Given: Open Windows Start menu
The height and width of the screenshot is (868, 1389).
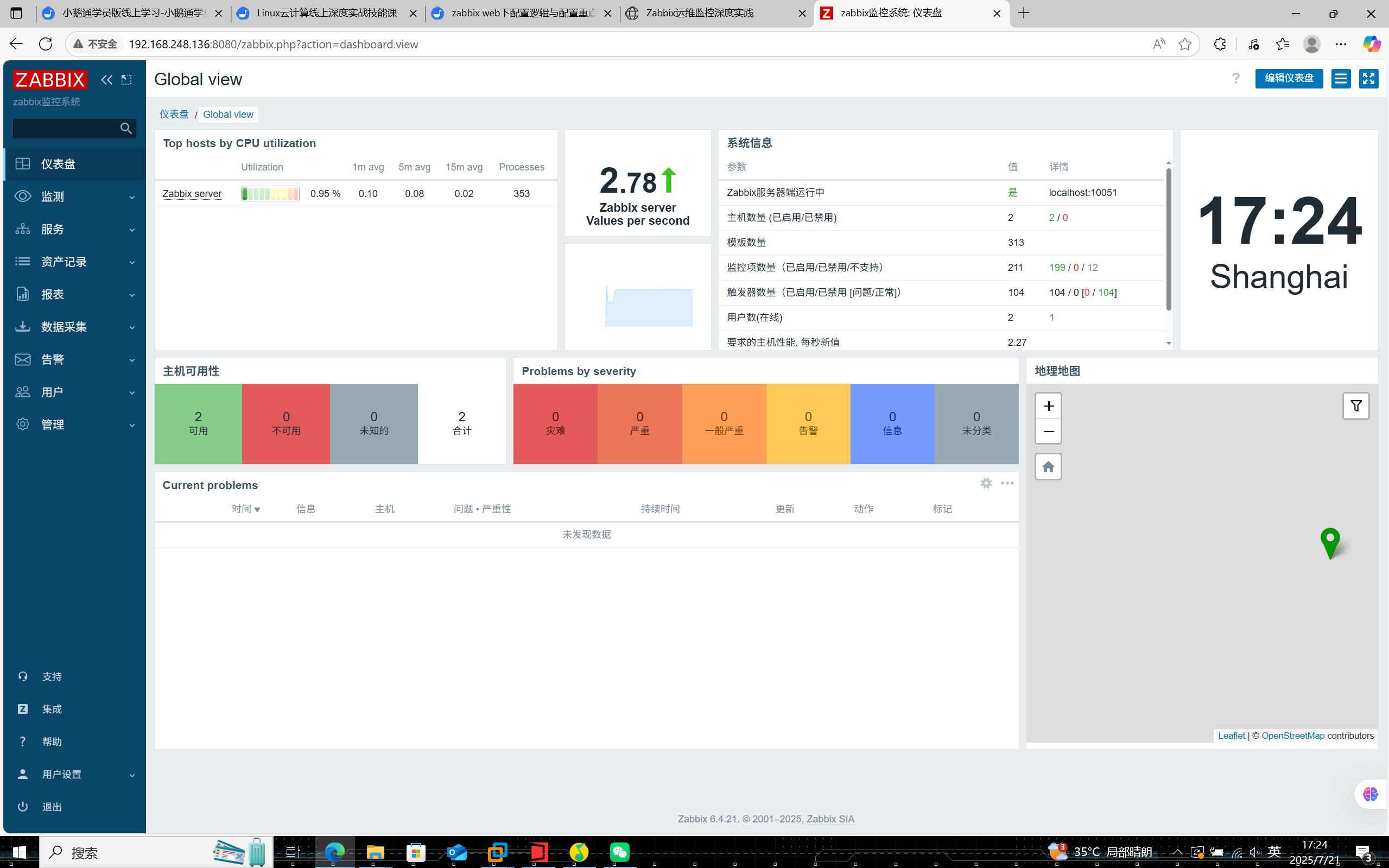Looking at the screenshot, I should click(x=20, y=852).
